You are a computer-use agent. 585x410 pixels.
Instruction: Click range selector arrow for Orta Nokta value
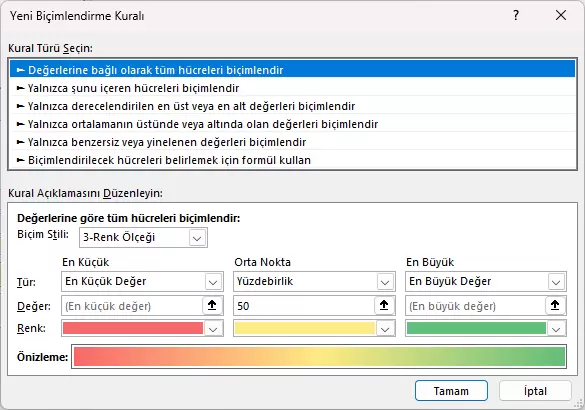(x=384, y=306)
